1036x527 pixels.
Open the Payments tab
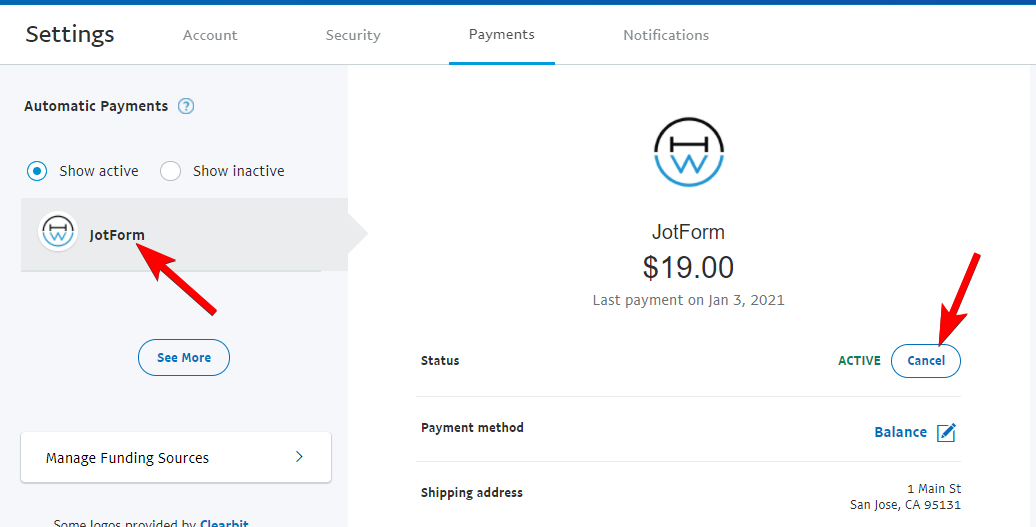tap(502, 34)
